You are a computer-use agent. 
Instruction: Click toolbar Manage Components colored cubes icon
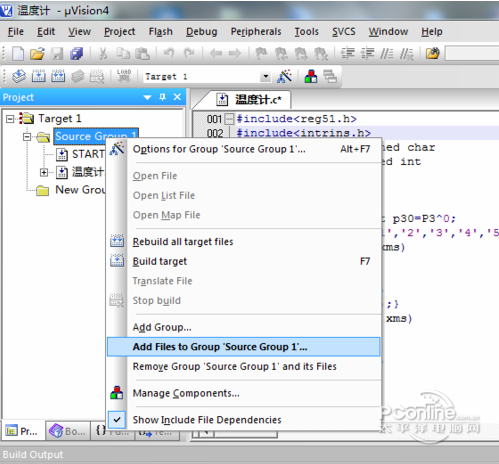pyautogui.click(x=311, y=76)
